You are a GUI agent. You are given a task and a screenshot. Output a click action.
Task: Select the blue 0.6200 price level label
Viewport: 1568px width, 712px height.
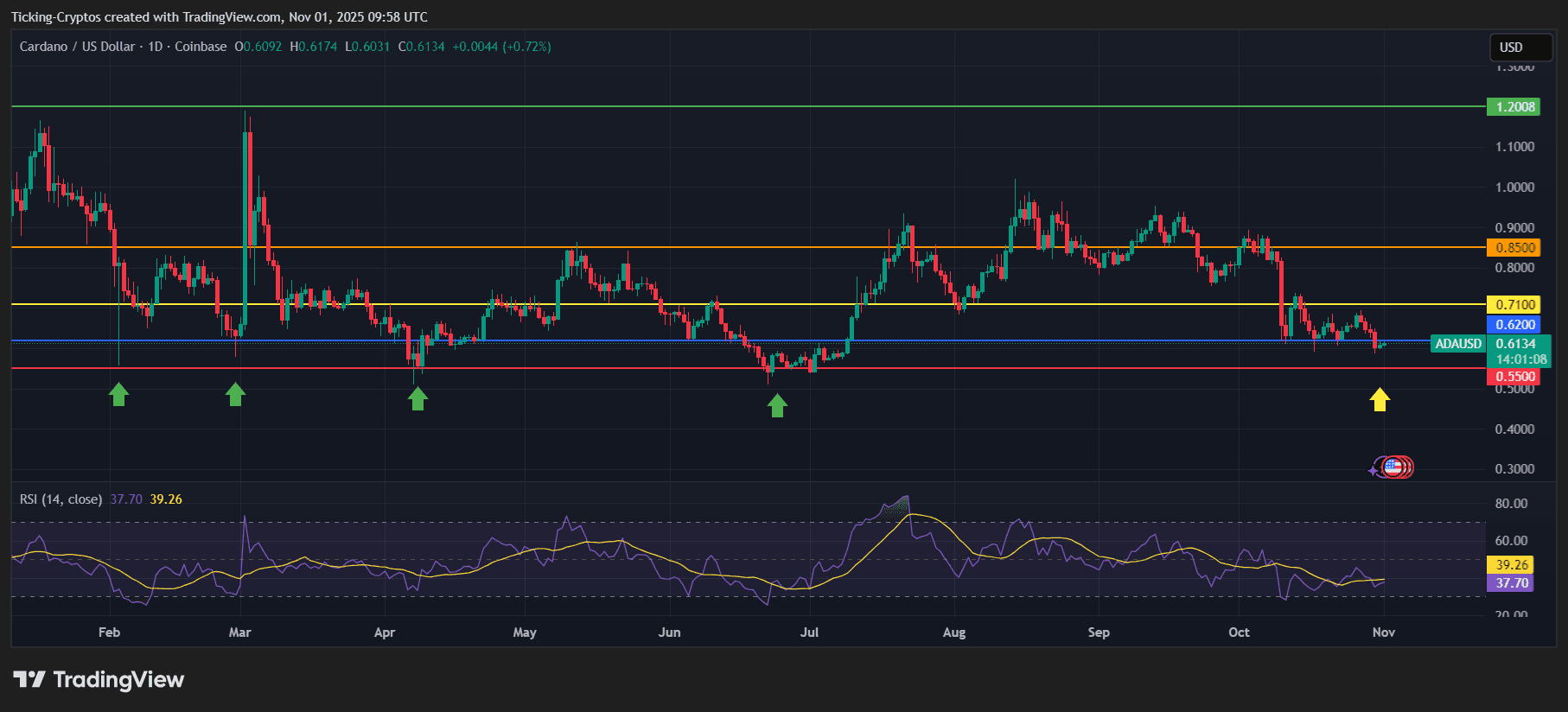click(x=1515, y=325)
